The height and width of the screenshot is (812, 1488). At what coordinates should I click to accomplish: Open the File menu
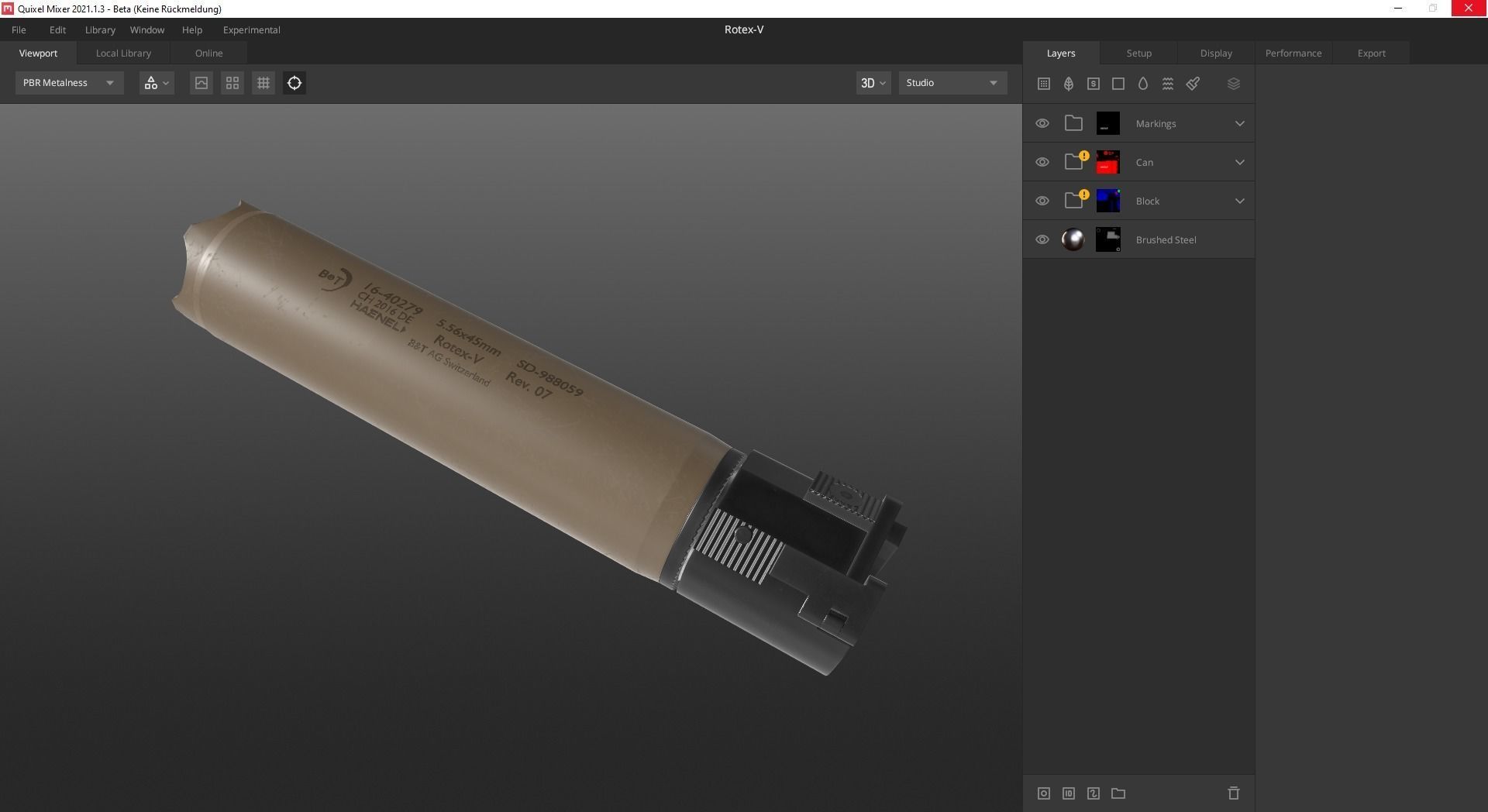tap(19, 29)
